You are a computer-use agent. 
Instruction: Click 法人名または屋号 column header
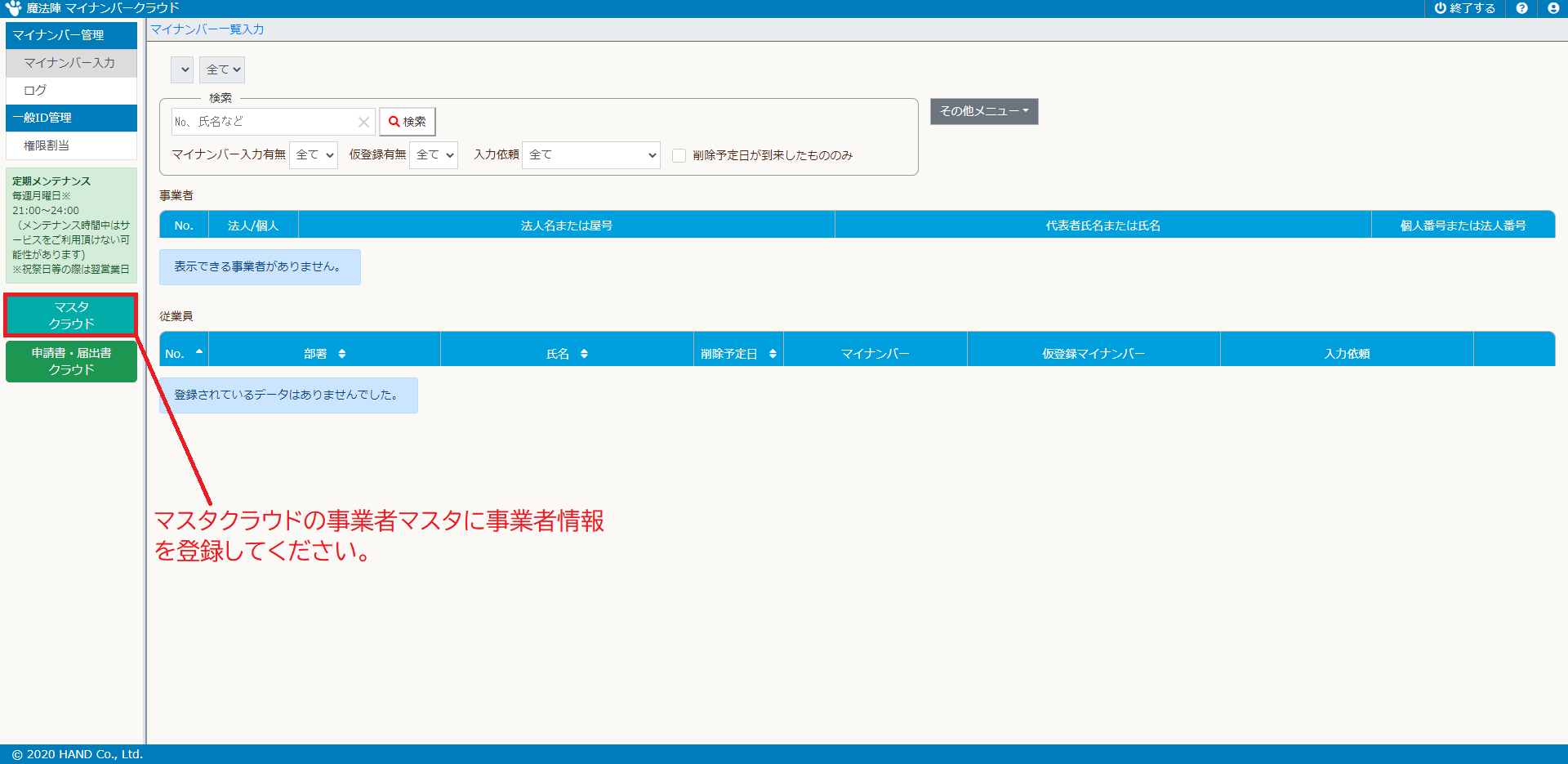(567, 226)
